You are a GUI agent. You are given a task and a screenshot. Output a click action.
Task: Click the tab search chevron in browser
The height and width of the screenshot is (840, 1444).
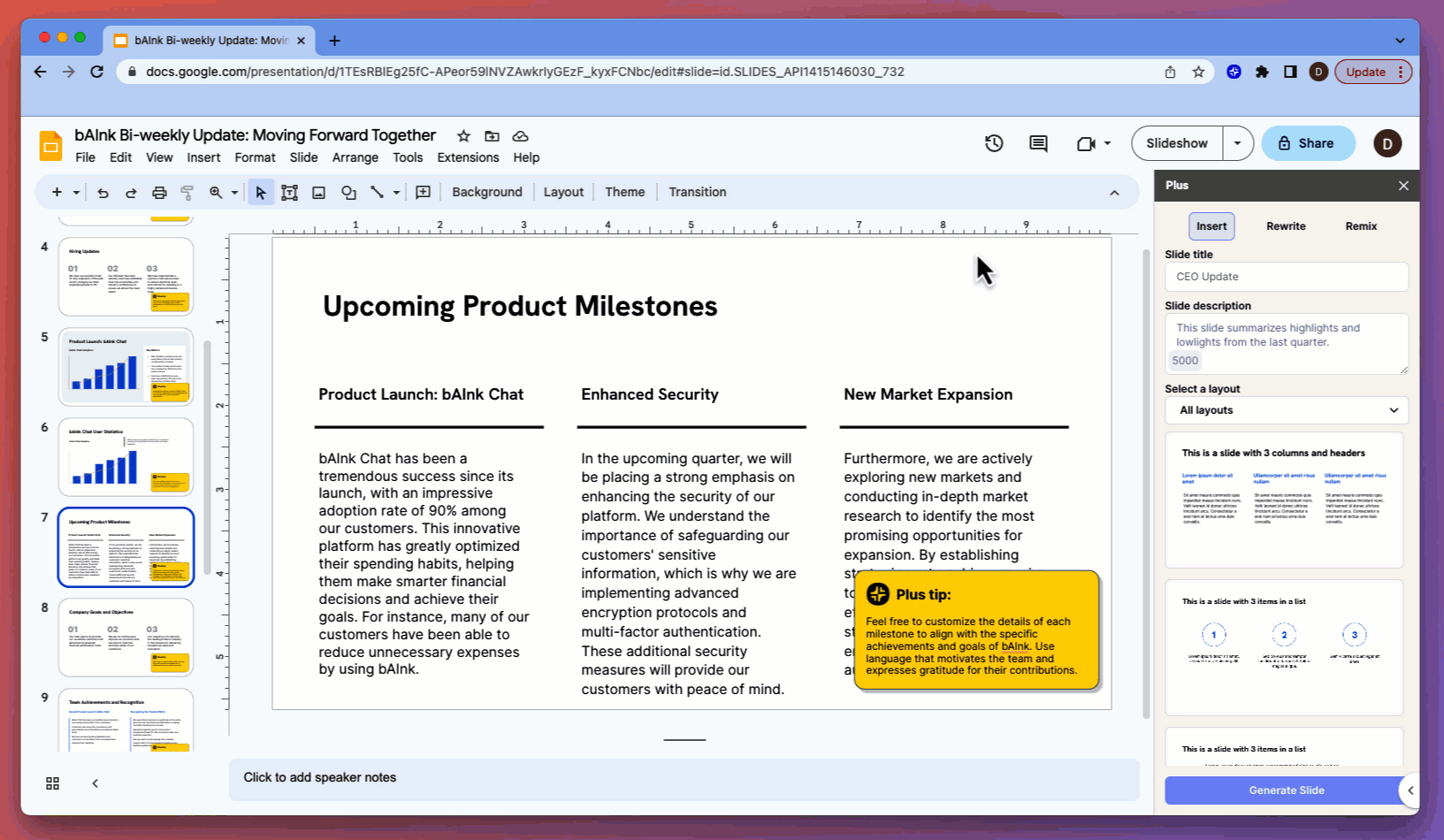click(x=1400, y=41)
